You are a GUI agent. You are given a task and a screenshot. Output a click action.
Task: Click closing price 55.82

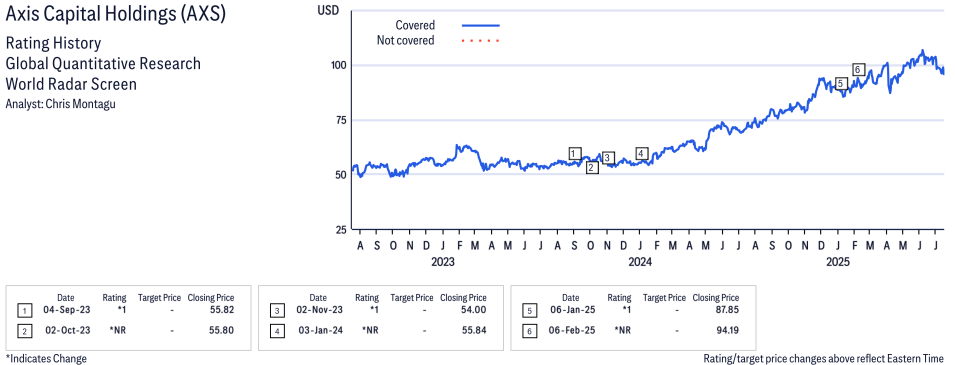222,310
